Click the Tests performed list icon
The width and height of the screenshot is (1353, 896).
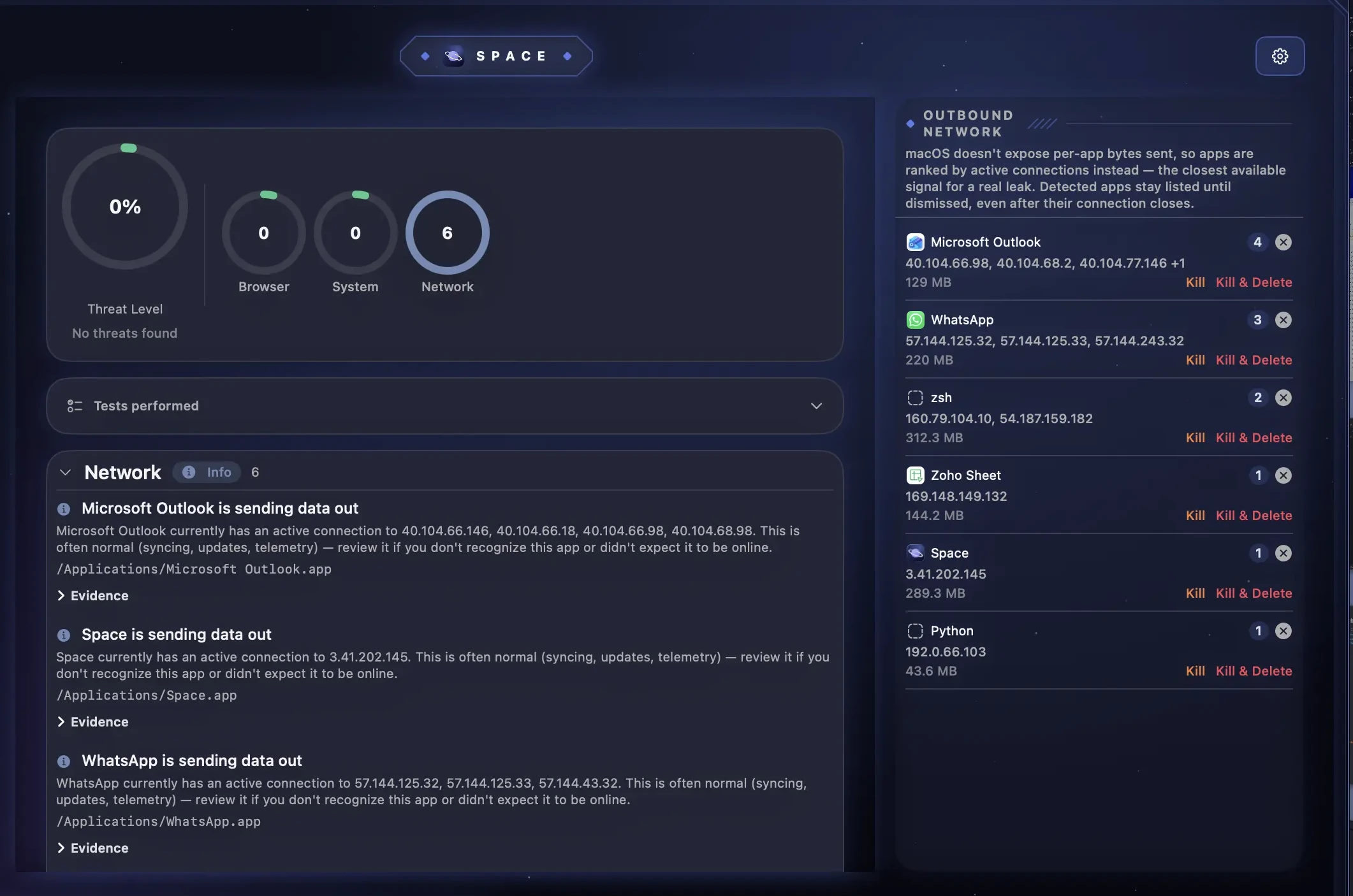click(x=75, y=406)
